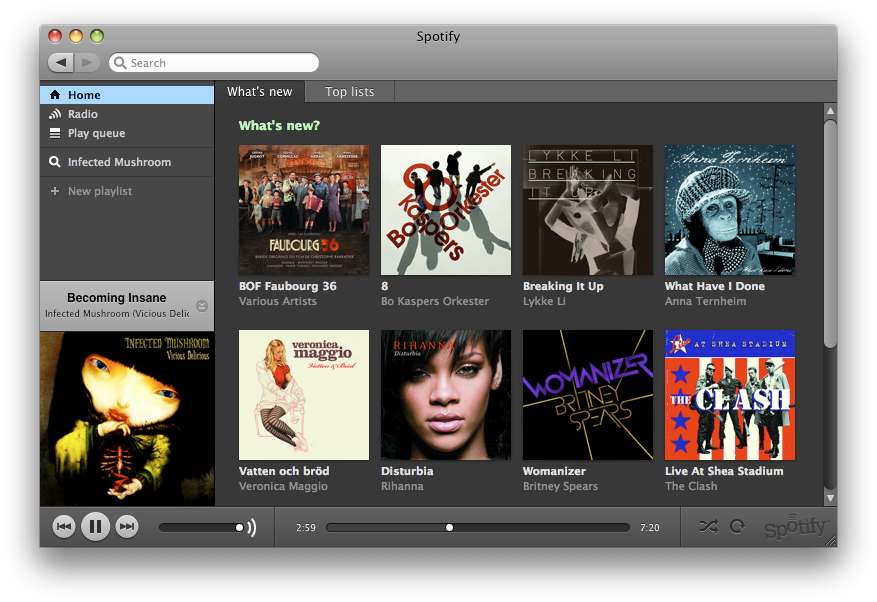Viewport: 877px width, 602px height.
Task: Click the scrollbar down arrow
Action: pyautogui.click(x=831, y=498)
